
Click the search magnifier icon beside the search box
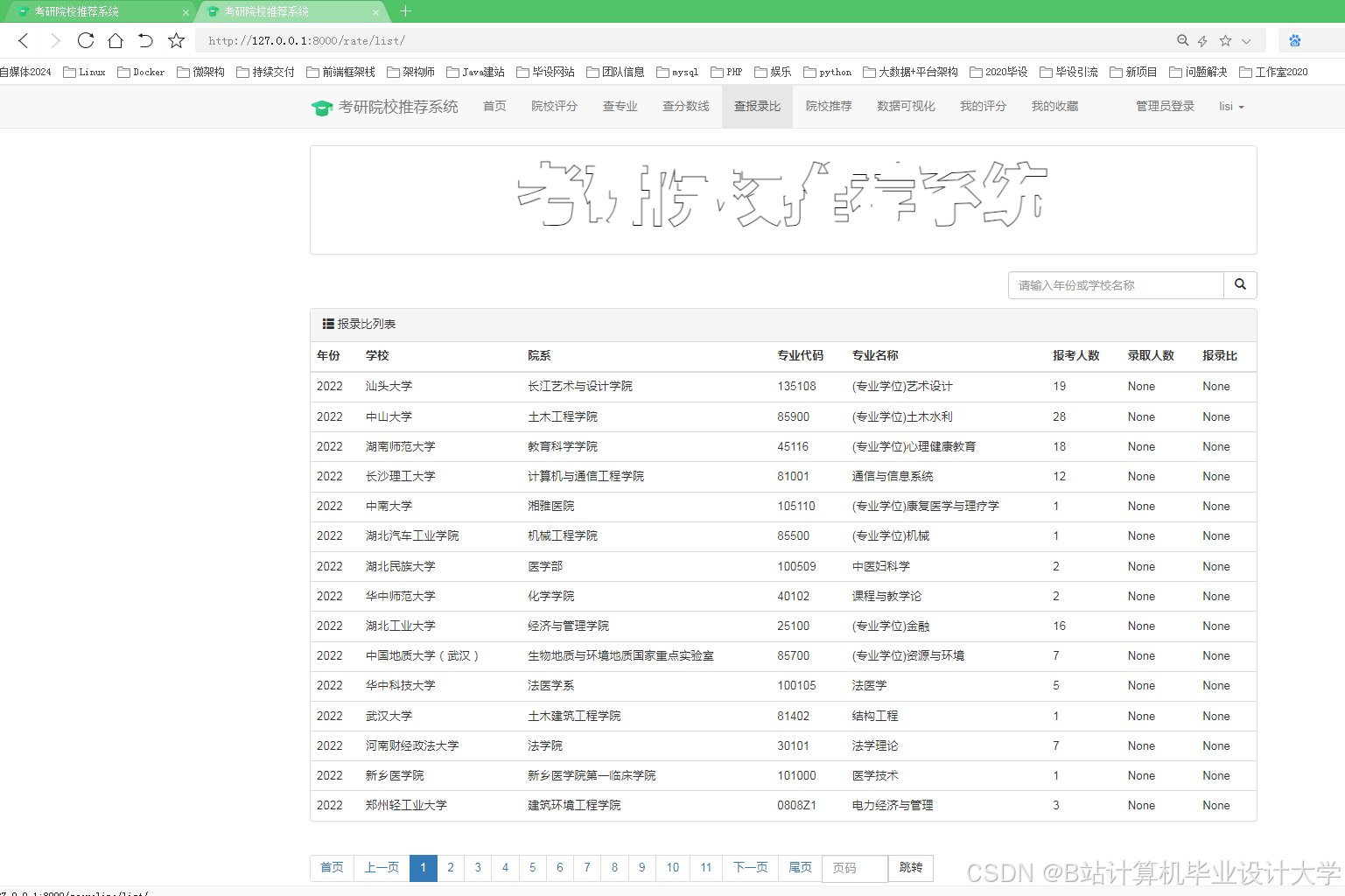point(1240,284)
